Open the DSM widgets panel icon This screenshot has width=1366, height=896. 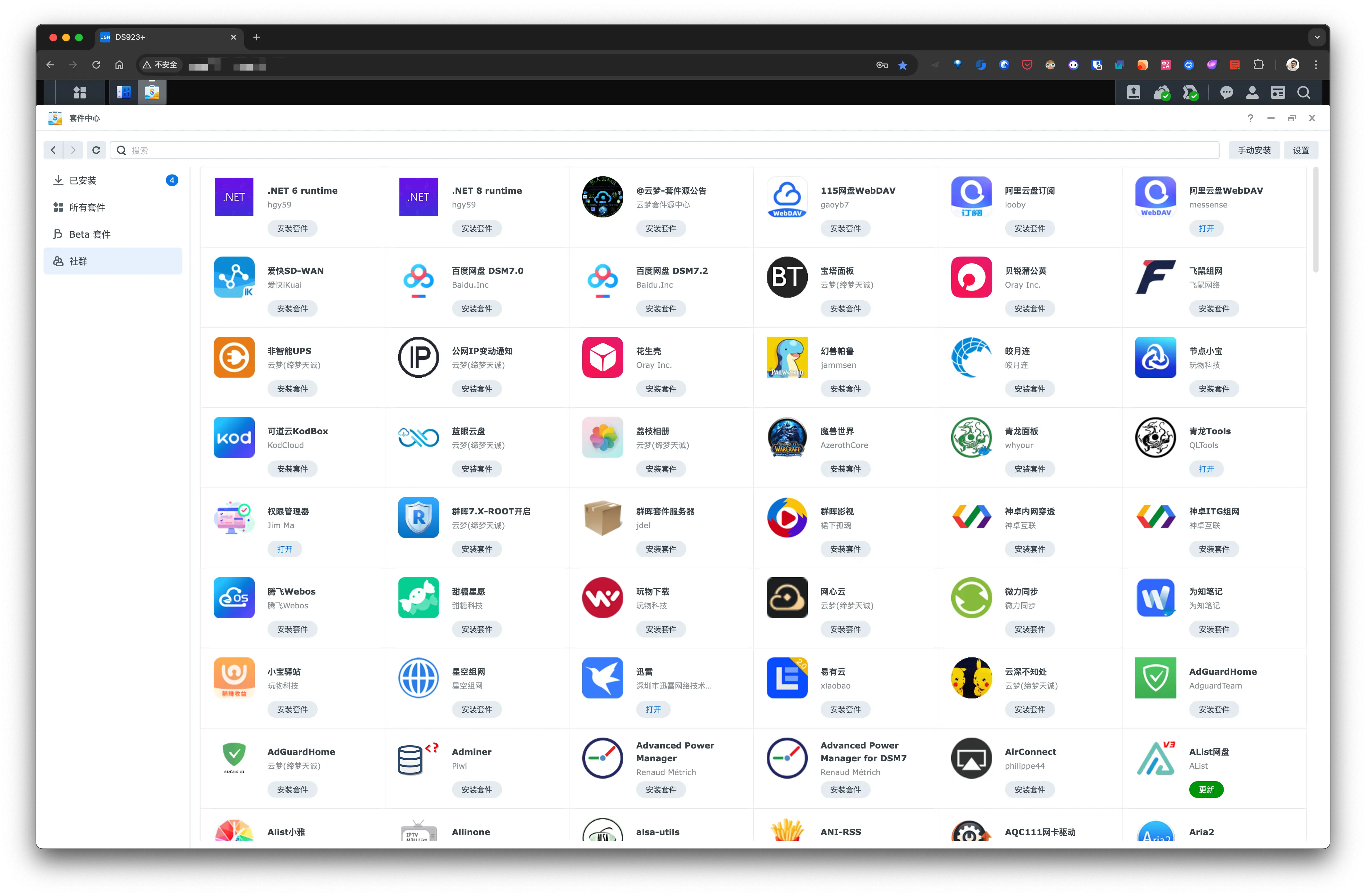[x=1277, y=92]
